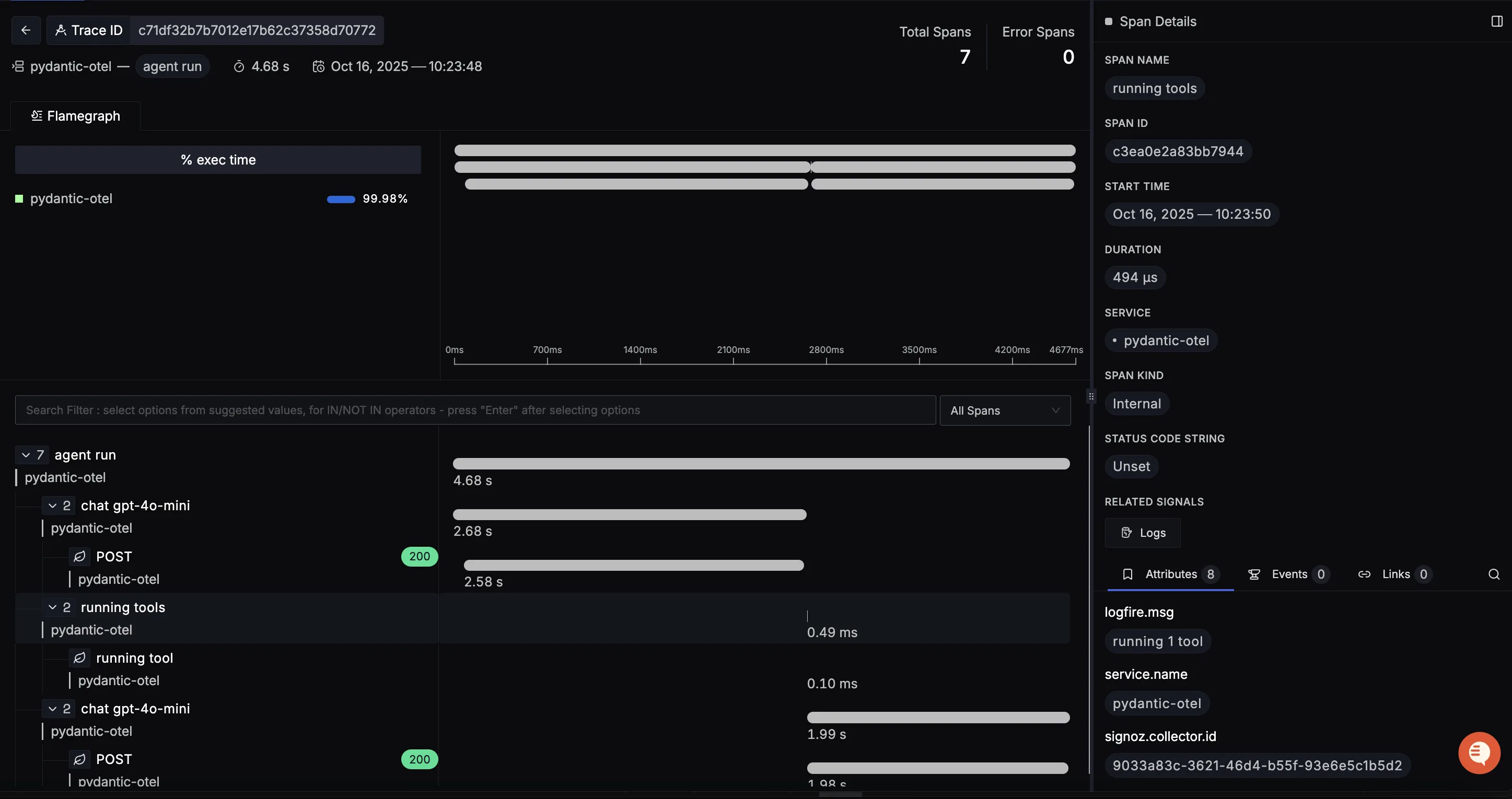Switch to the Events tab
Image resolution: width=1512 pixels, height=799 pixels.
pyautogui.click(x=1289, y=574)
